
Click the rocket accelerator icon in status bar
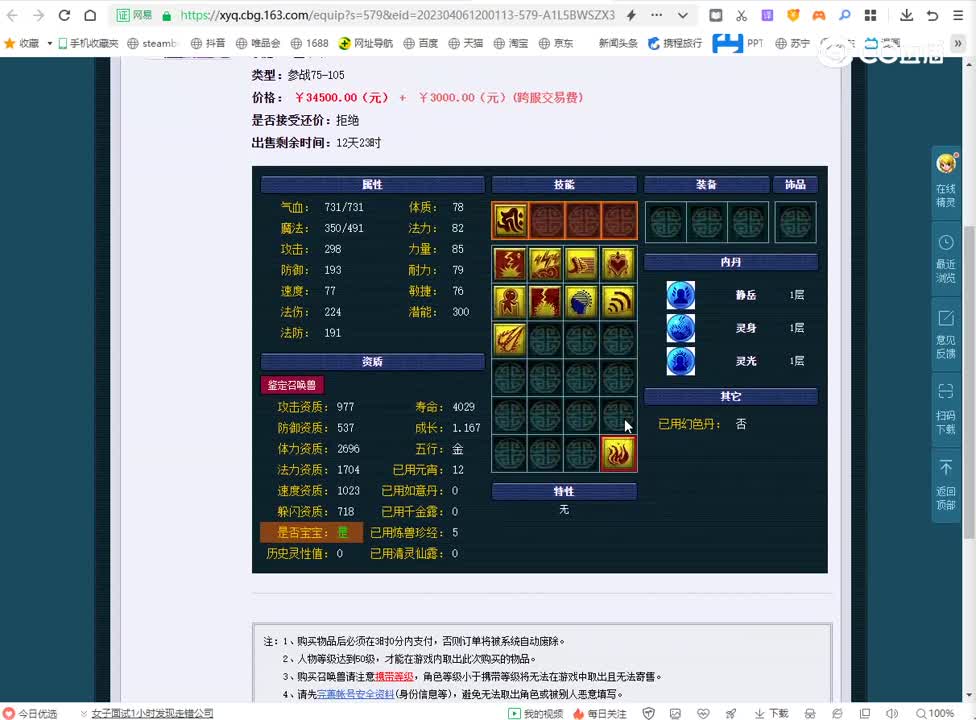[x=731, y=713]
